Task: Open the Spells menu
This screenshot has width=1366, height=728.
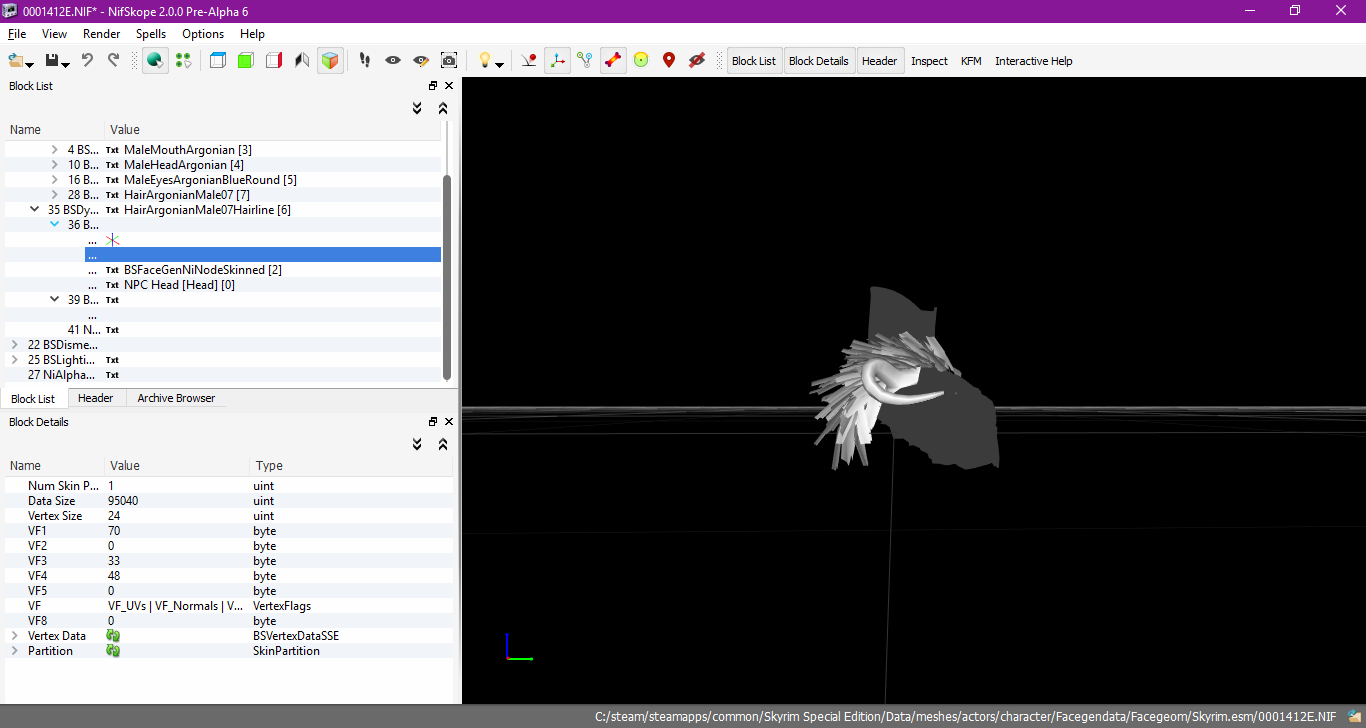Action: point(151,34)
